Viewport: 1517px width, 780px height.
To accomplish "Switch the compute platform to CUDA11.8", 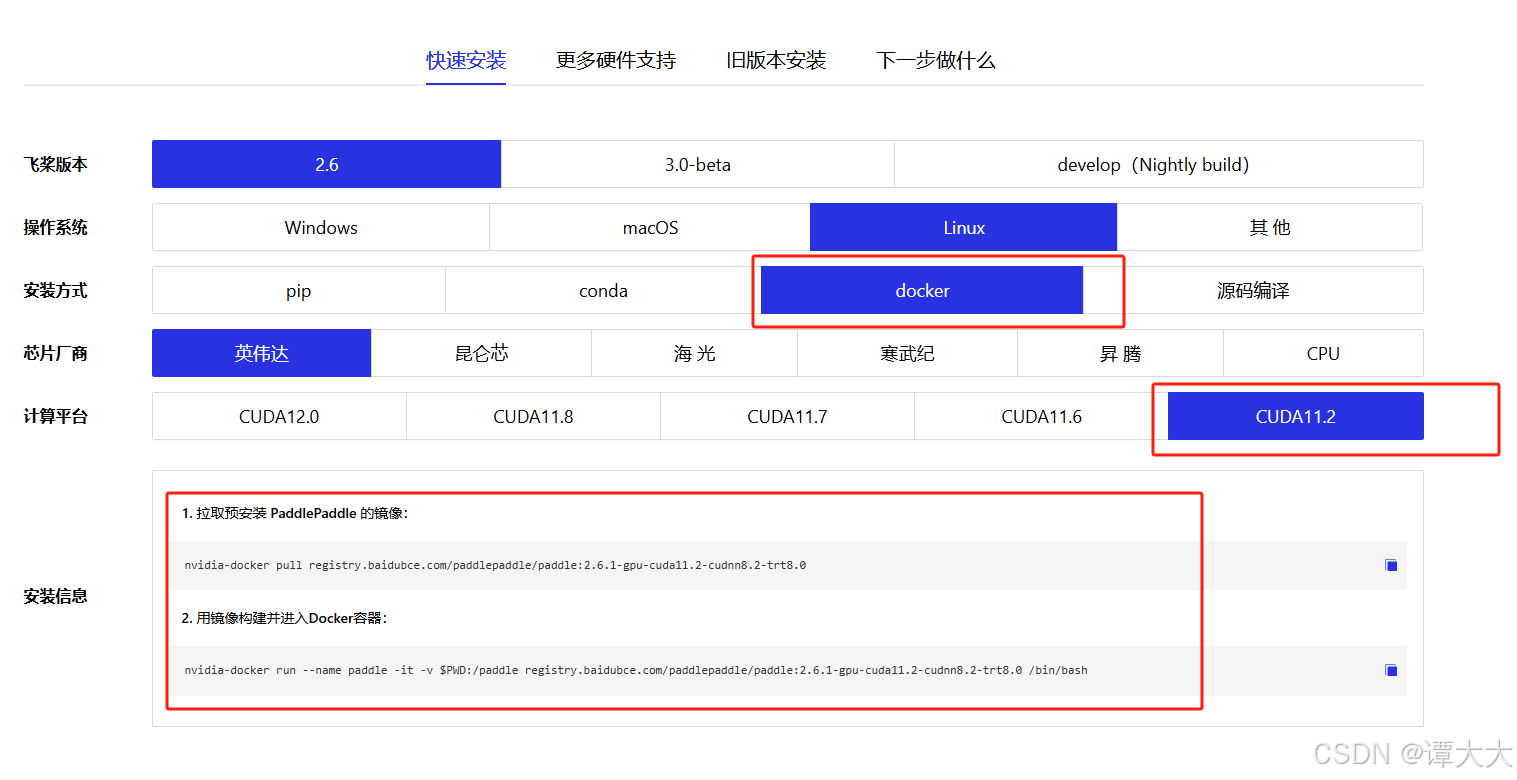I will 533,416.
